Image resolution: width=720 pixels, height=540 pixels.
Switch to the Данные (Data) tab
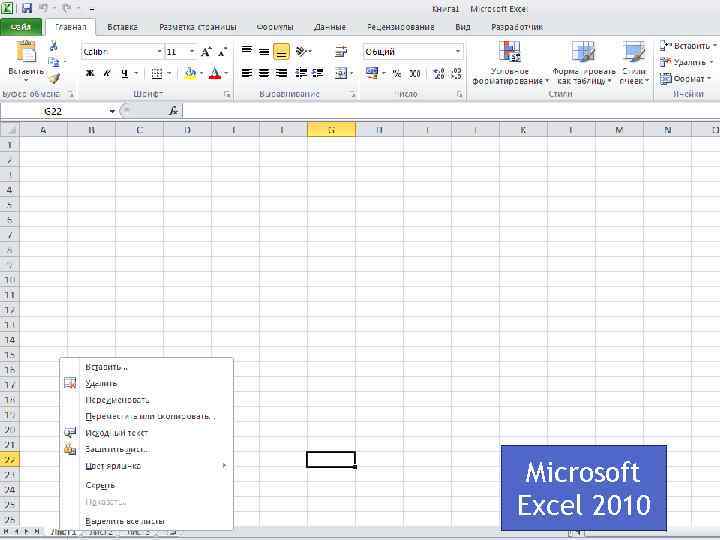pos(330,27)
